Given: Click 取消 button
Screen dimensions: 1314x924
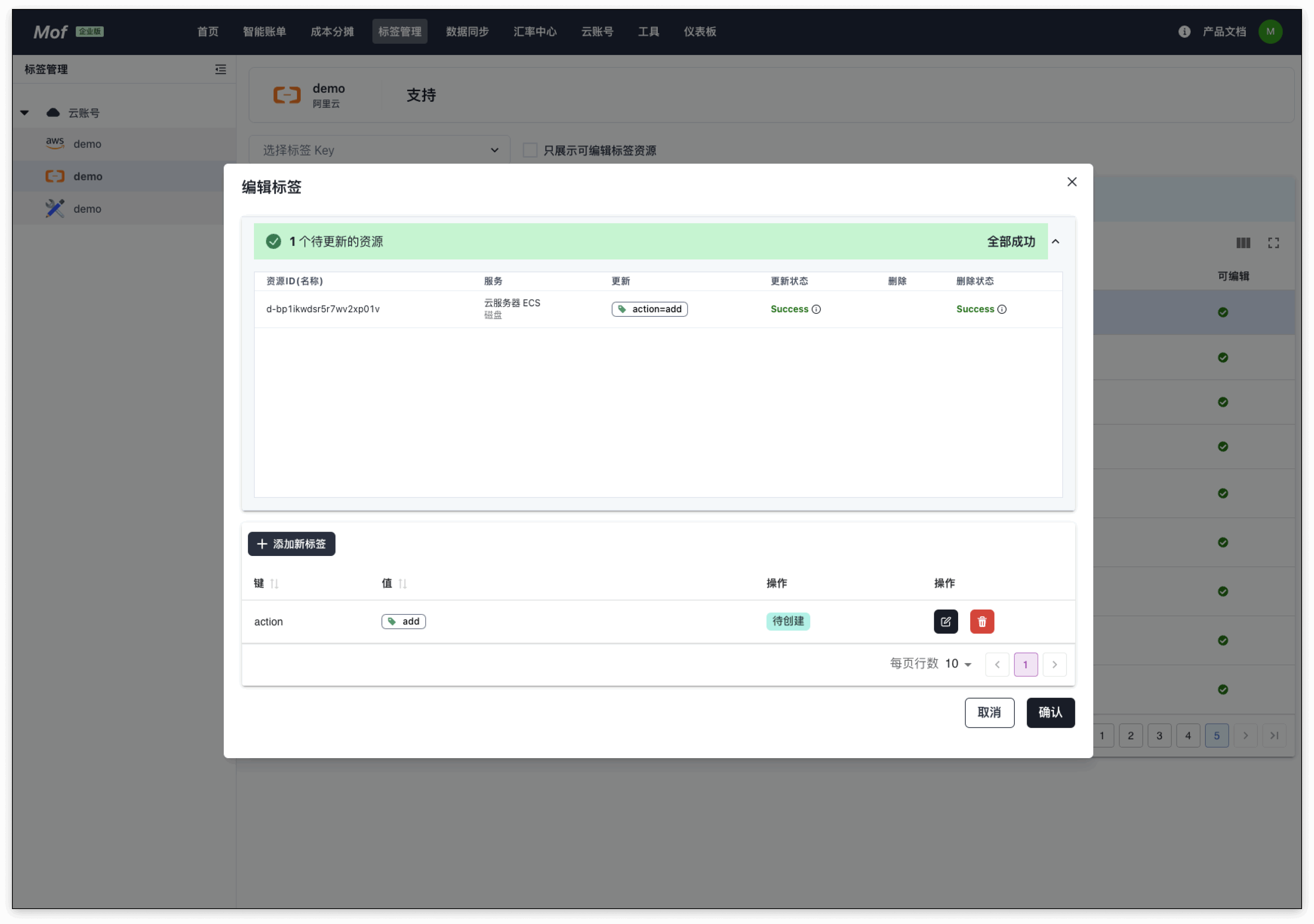Looking at the screenshot, I should pyautogui.click(x=989, y=712).
